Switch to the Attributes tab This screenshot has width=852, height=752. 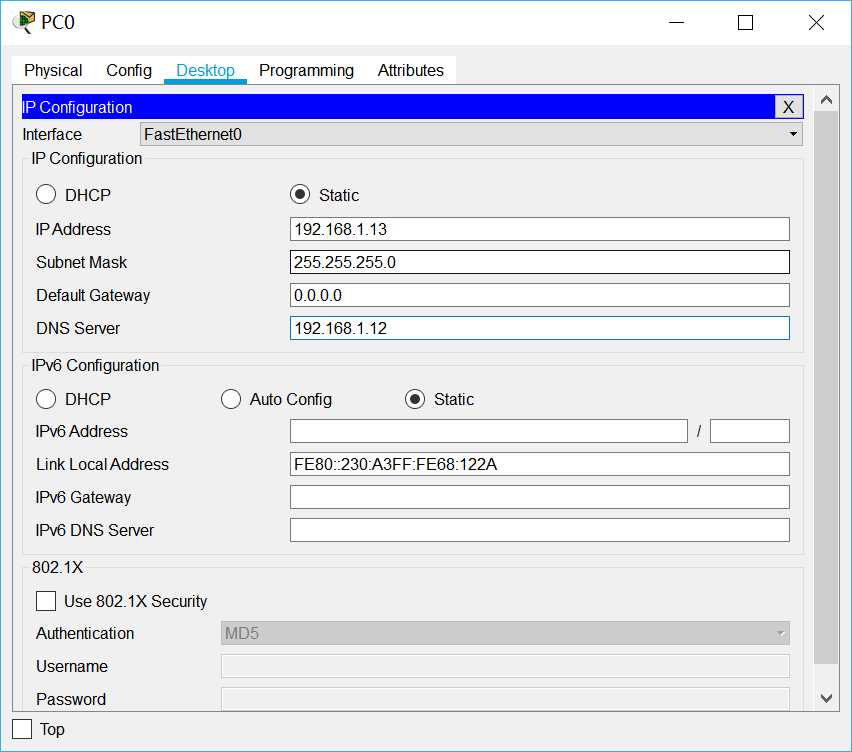click(x=411, y=71)
